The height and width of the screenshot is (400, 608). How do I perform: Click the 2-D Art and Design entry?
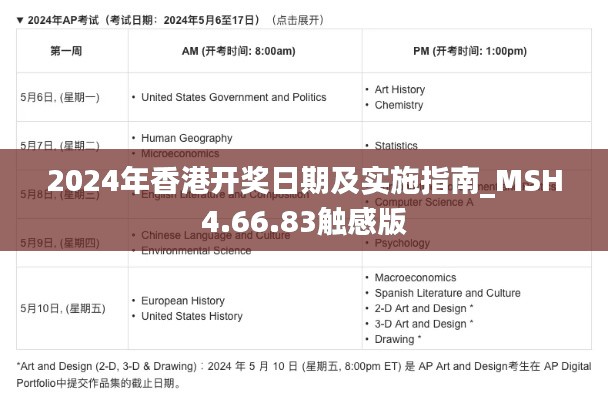[x=424, y=309]
